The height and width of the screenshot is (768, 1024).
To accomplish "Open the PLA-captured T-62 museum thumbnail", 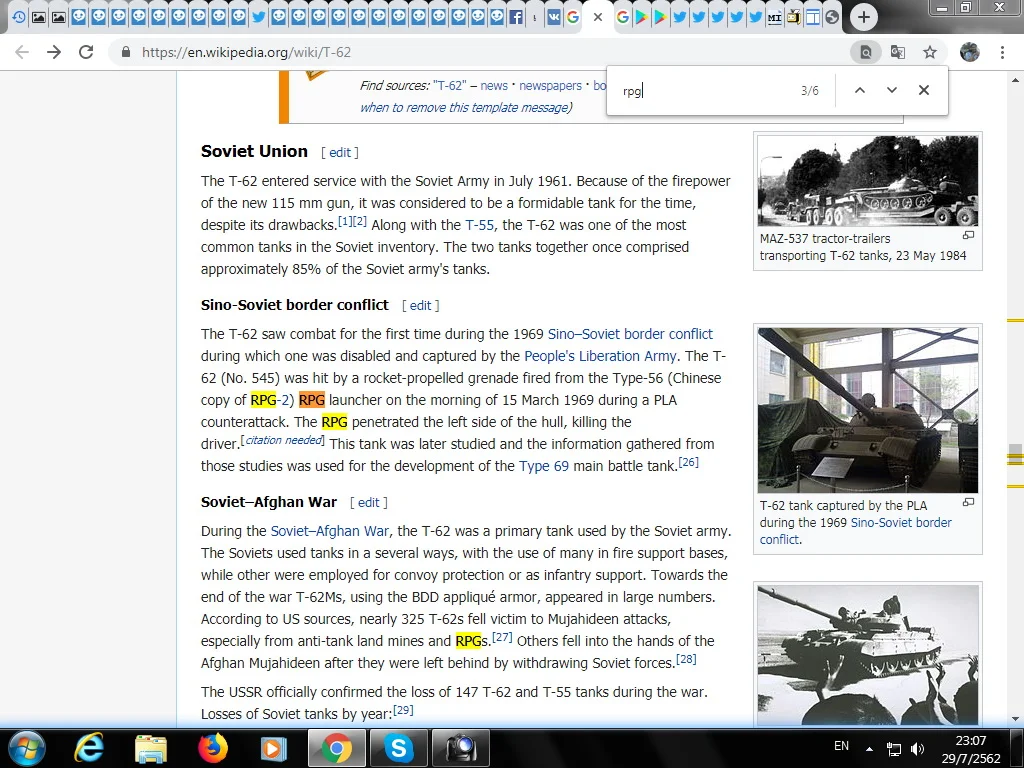I will tap(868, 410).
